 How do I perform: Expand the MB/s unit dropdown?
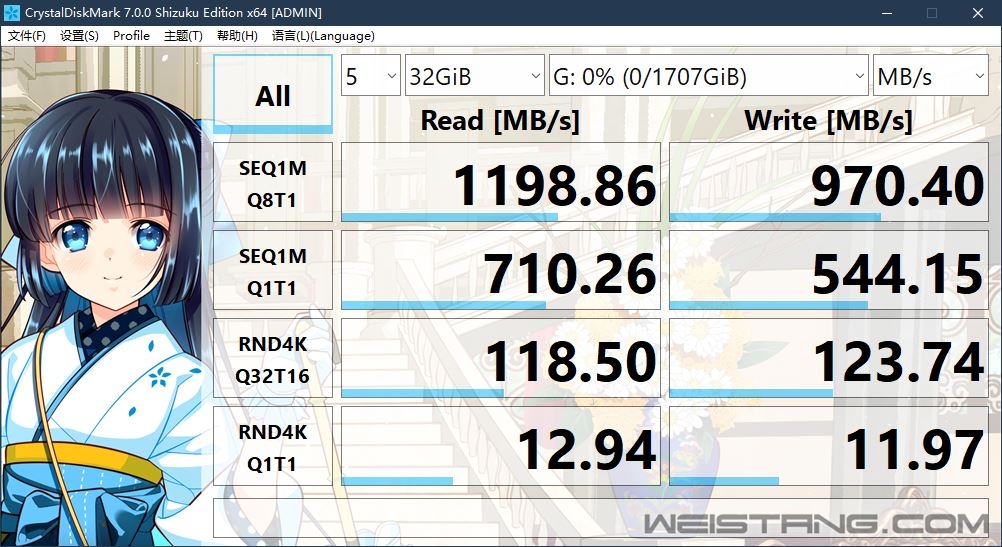[x=930, y=75]
